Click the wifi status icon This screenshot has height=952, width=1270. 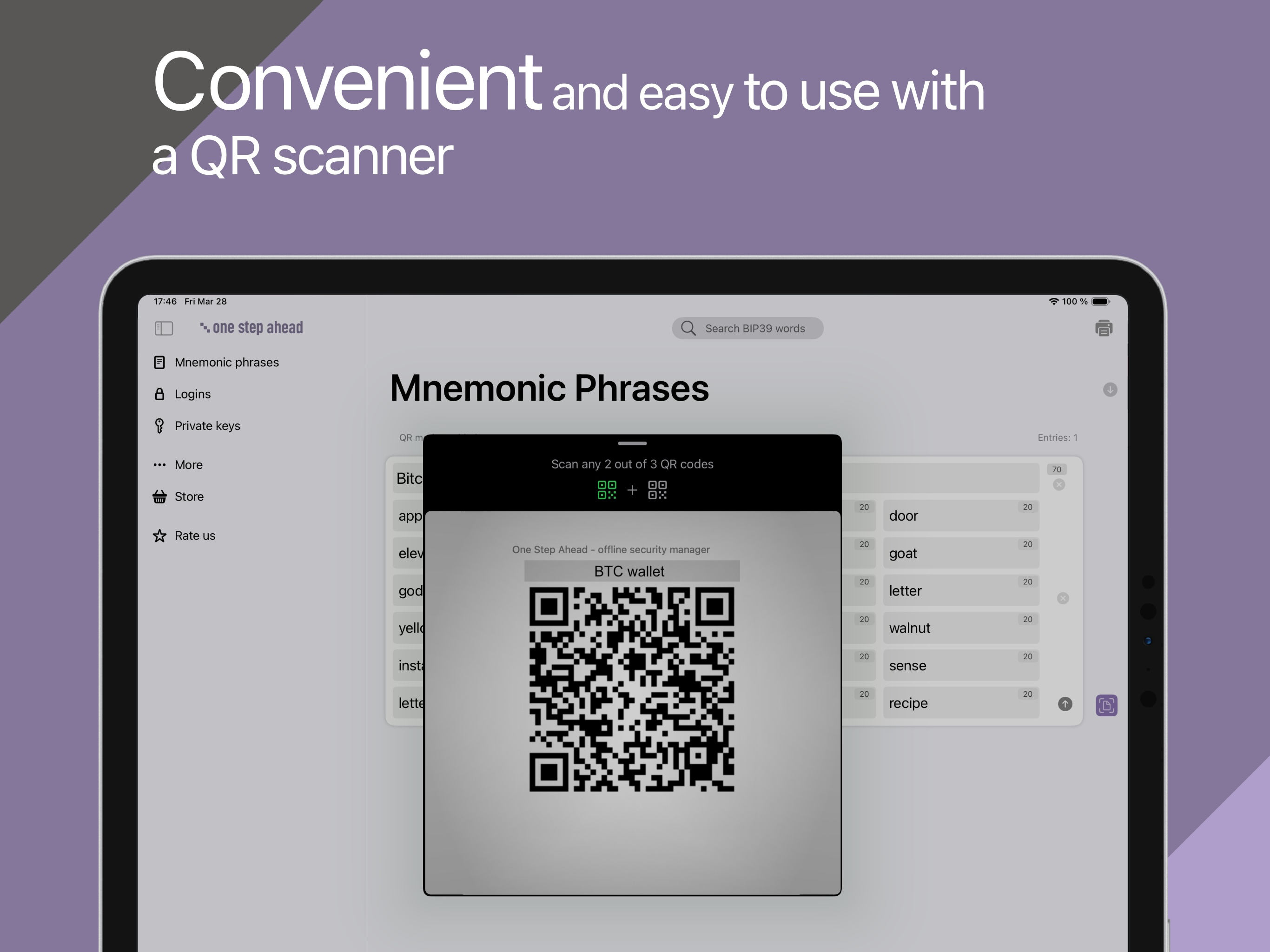(x=1053, y=301)
